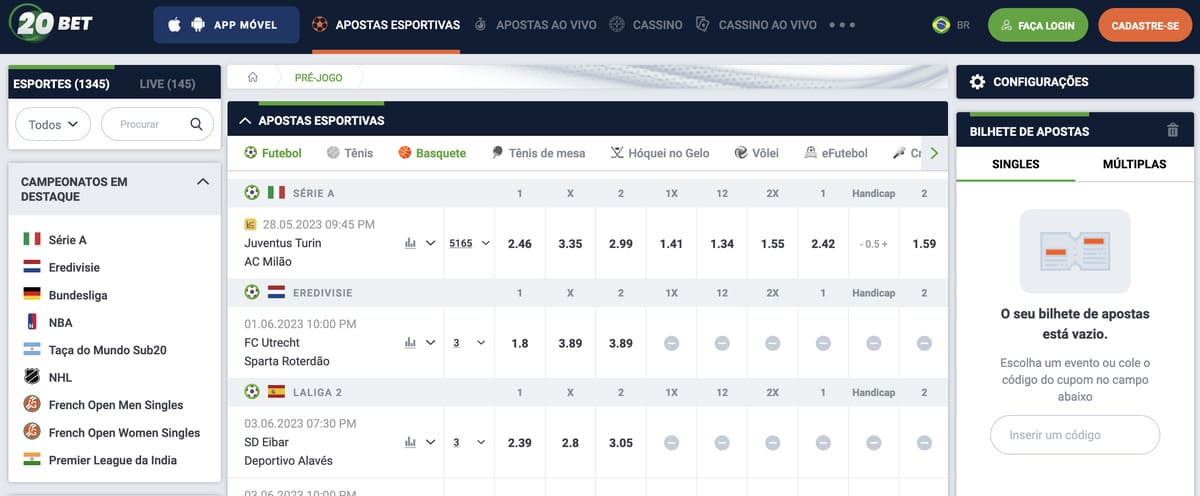The height and width of the screenshot is (496, 1200).
Task: Select the 12 odds 1.34
Action: (722, 243)
